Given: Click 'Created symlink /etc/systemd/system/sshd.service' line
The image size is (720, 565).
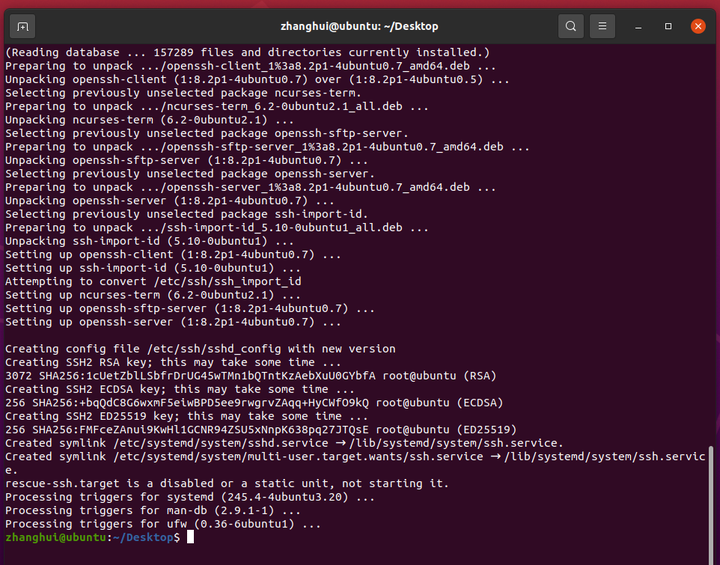Looking at the screenshot, I should pos(284,443).
